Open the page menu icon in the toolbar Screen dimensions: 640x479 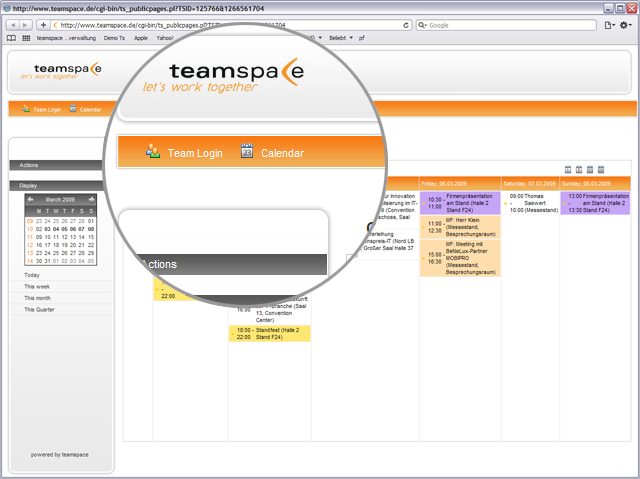coord(609,25)
